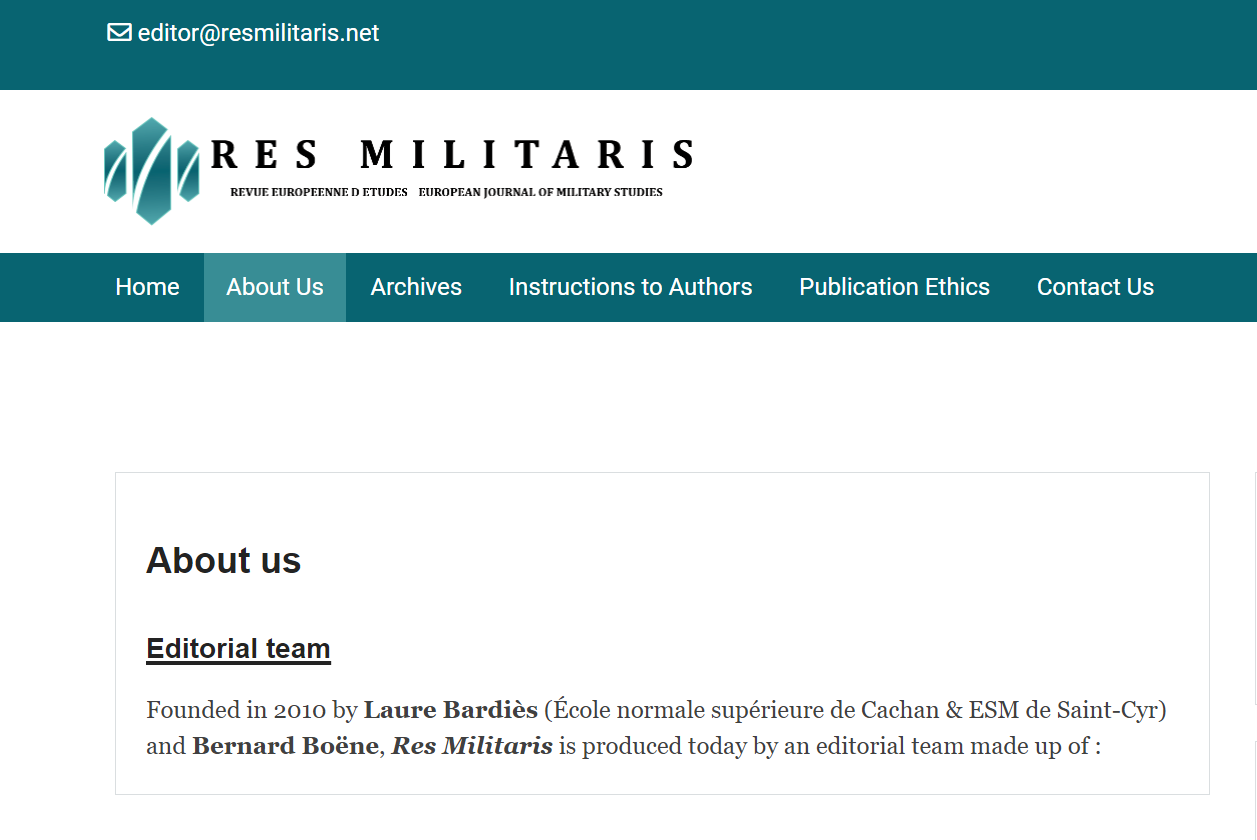Open the Contact Us page

1095,287
